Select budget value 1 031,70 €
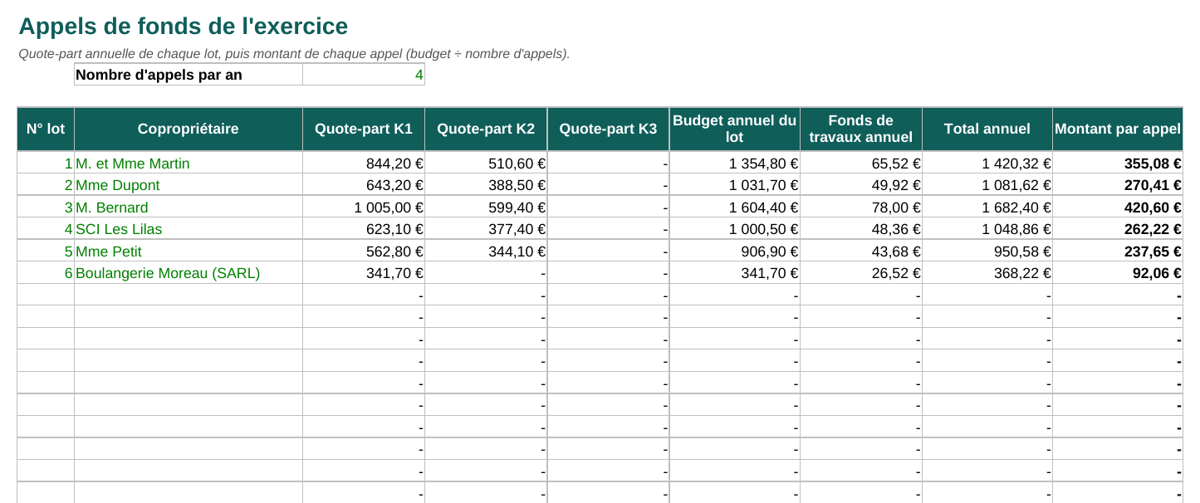The width and height of the screenshot is (1200, 503). [735, 185]
